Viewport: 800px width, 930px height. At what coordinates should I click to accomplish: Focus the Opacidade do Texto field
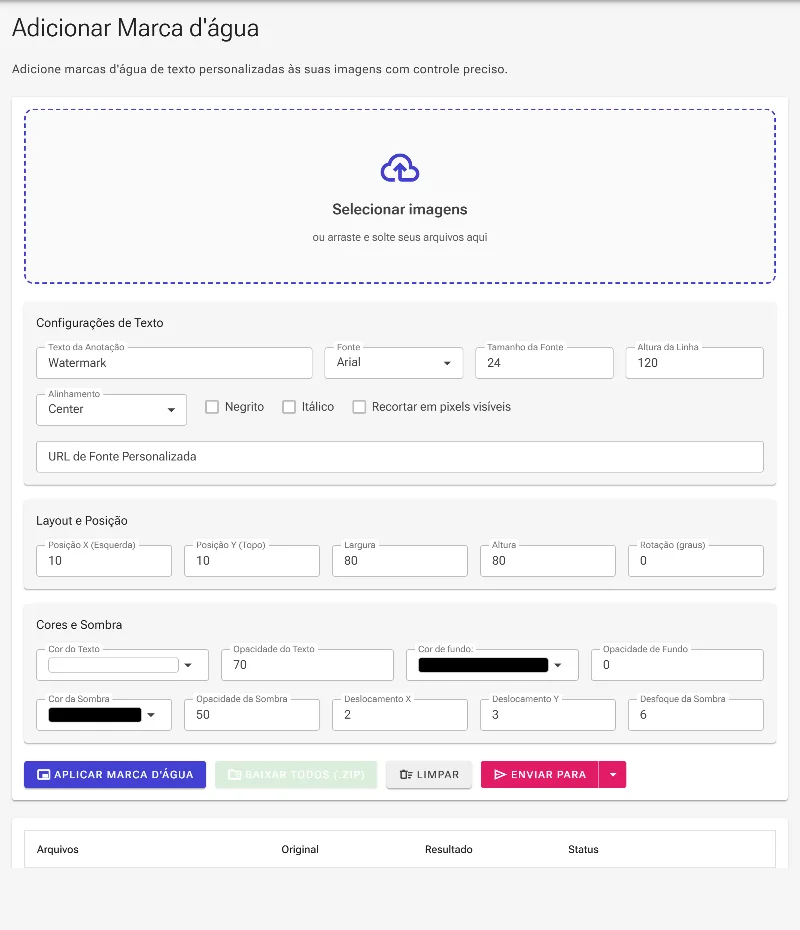coord(307,665)
